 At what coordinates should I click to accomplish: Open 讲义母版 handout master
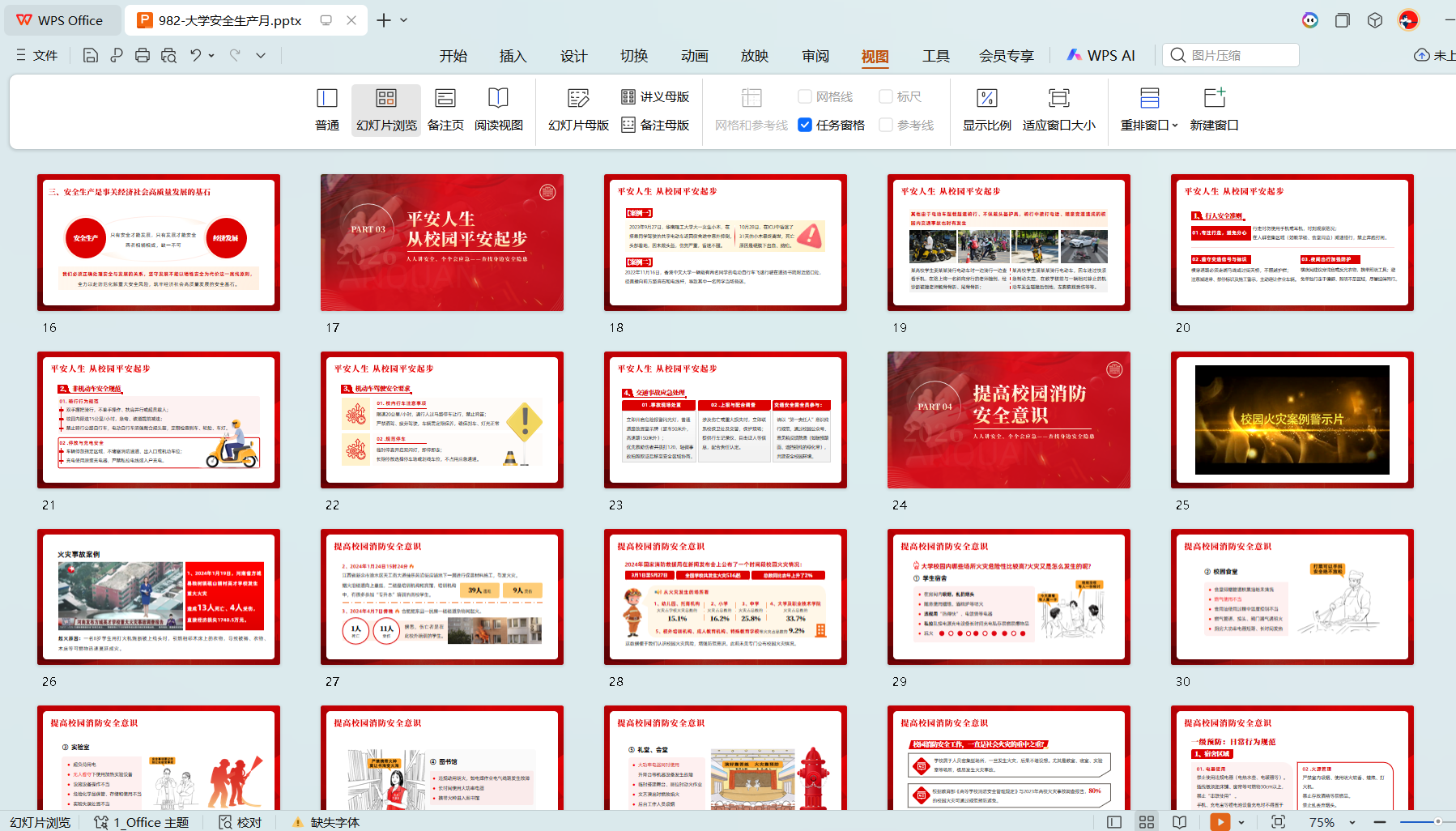click(655, 96)
